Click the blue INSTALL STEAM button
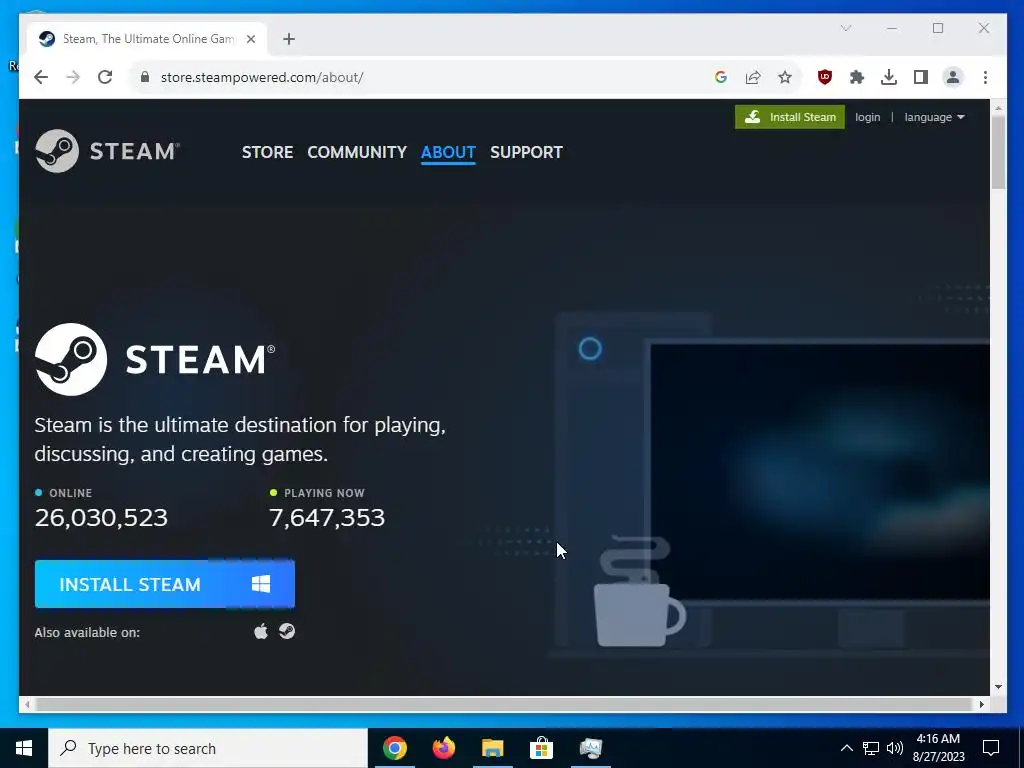The image size is (1024, 768). 165,584
